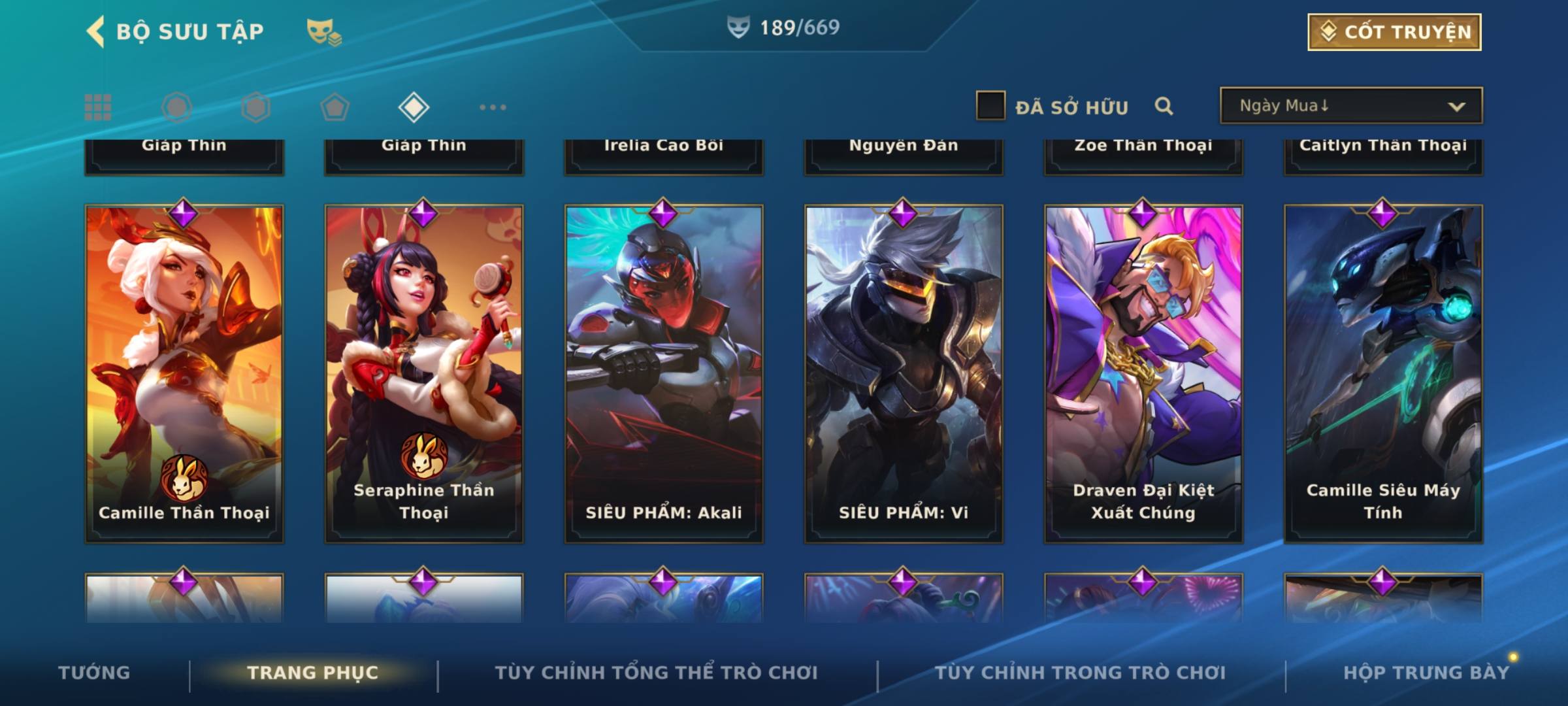Select the pentagon rarity filter icon
The image size is (1568, 706).
(x=335, y=107)
